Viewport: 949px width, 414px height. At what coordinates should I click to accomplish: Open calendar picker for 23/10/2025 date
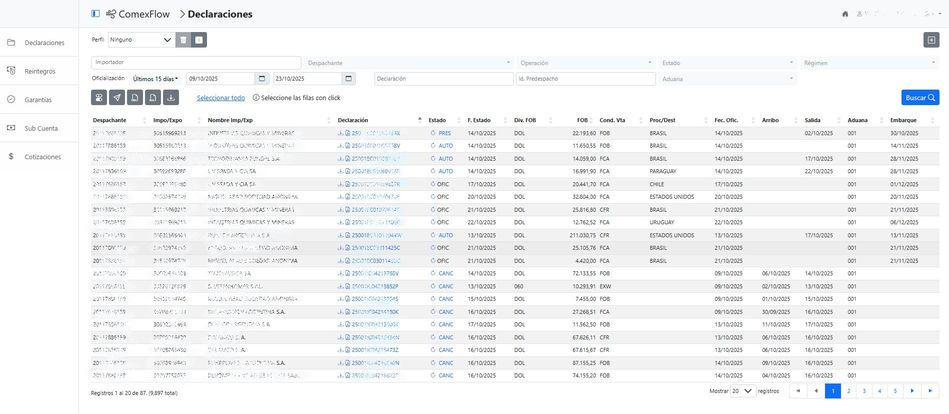point(348,78)
